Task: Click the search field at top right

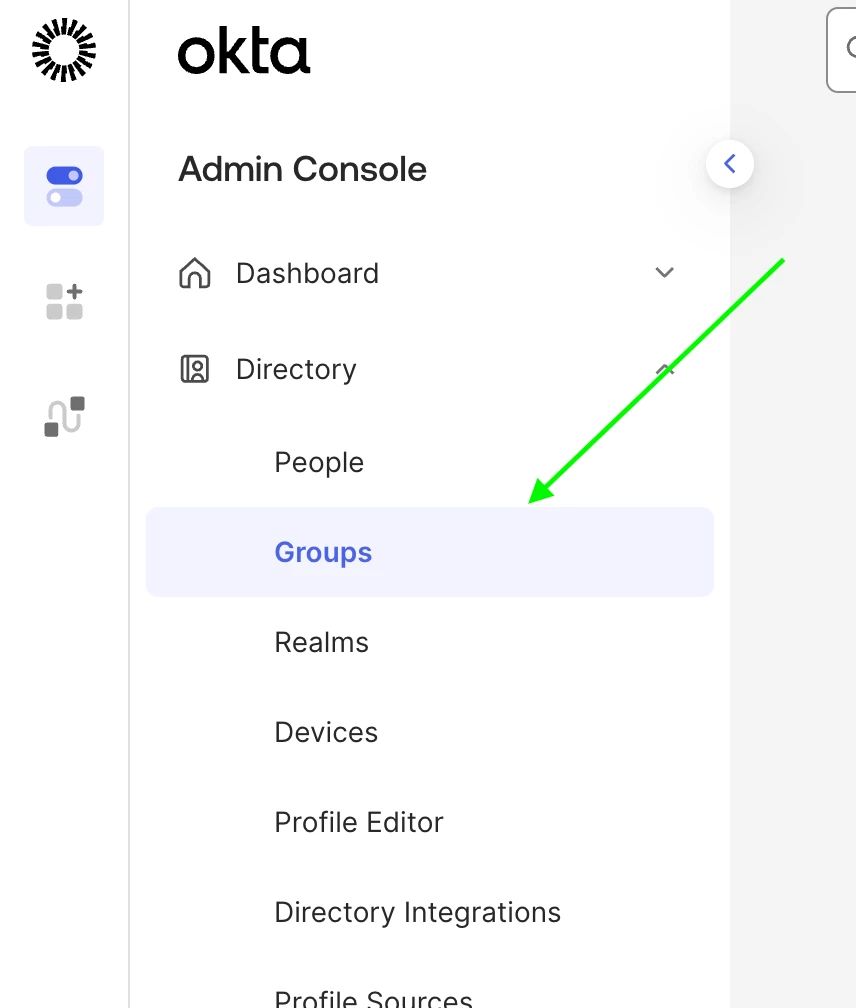Action: coord(841,50)
